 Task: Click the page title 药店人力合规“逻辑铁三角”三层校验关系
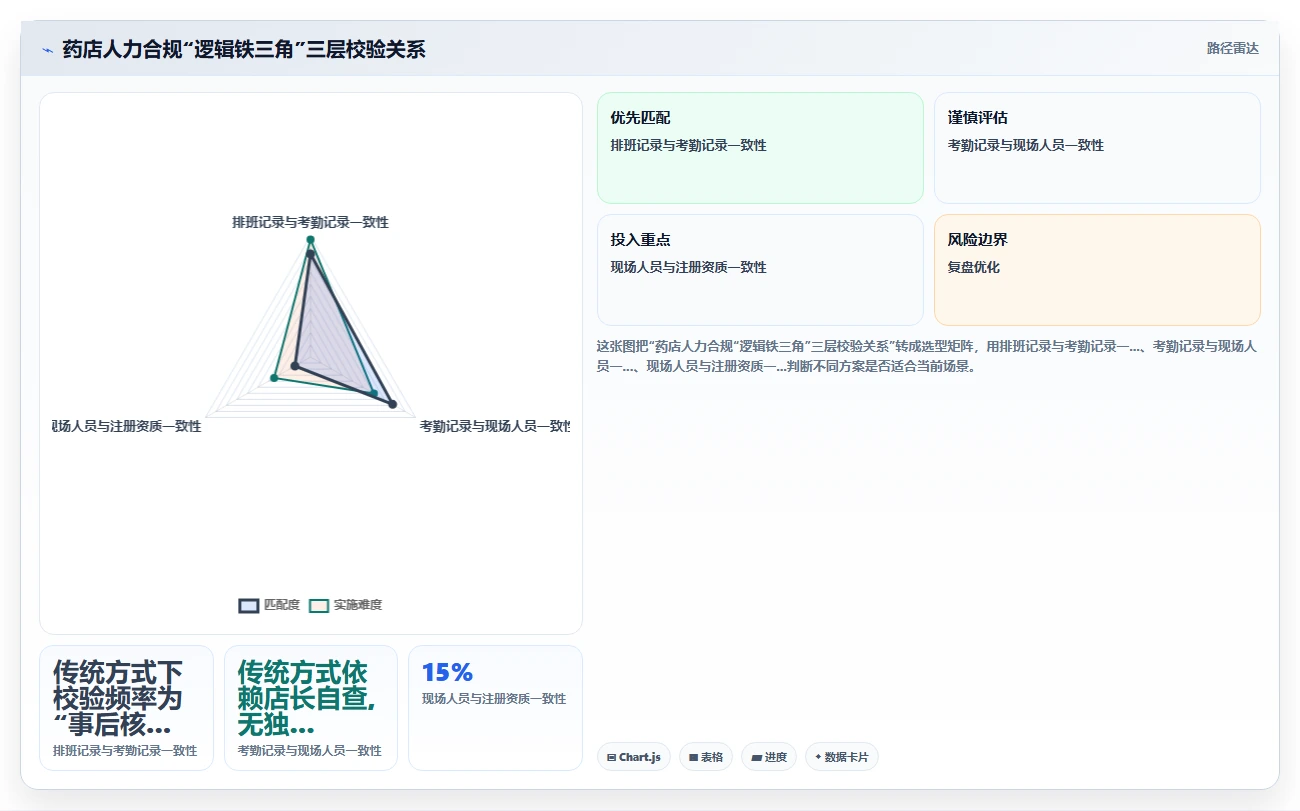[x=244, y=49]
